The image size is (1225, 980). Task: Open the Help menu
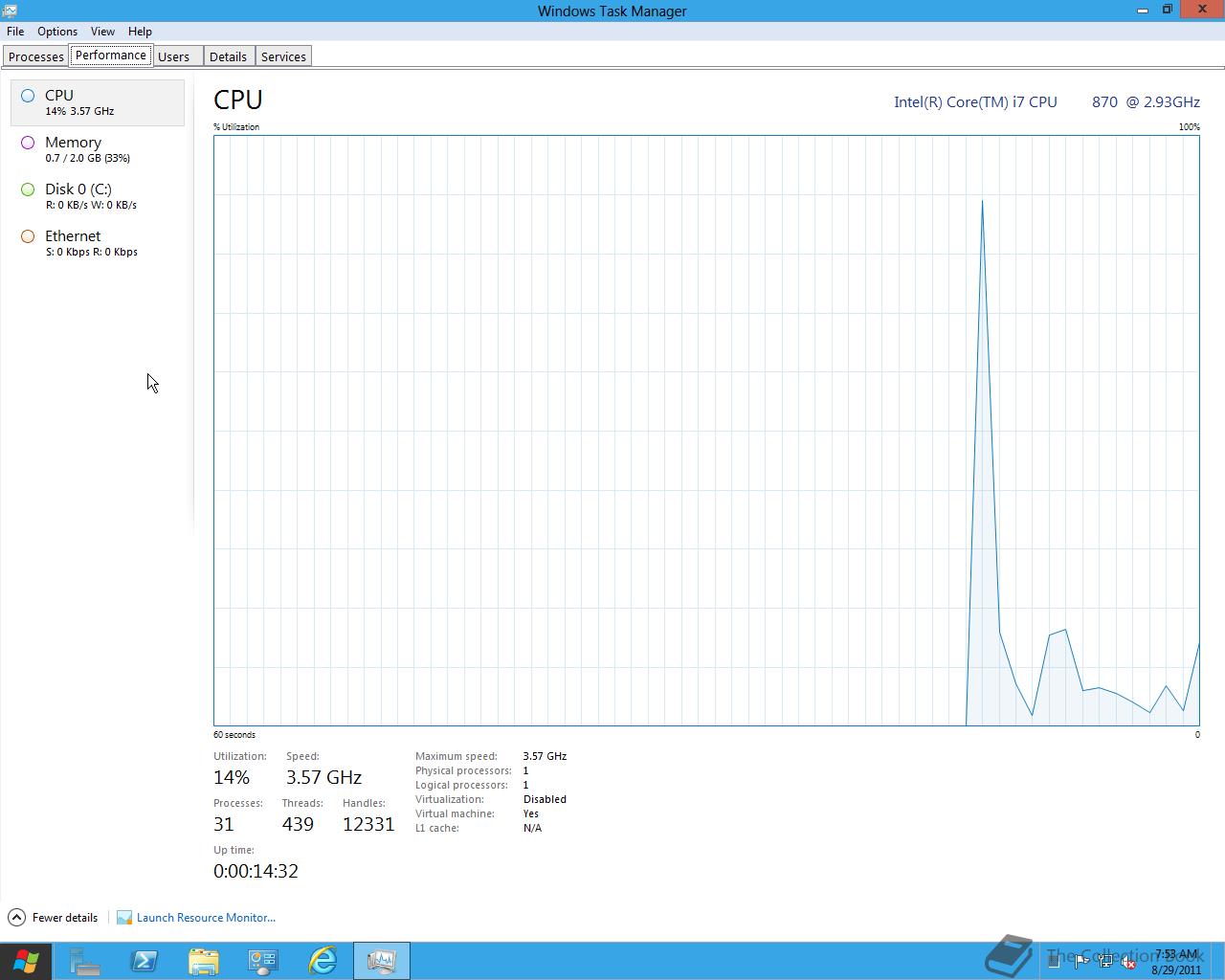[x=140, y=32]
